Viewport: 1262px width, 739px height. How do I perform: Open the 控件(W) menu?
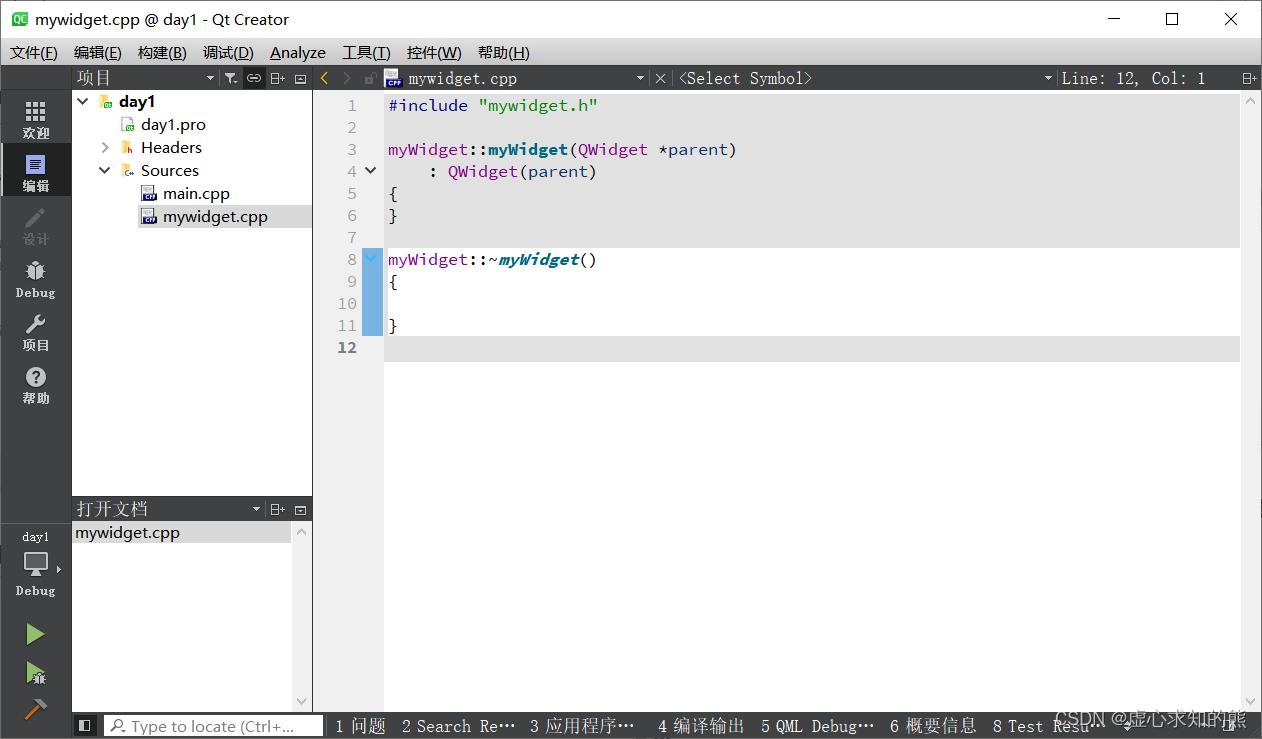click(x=434, y=53)
